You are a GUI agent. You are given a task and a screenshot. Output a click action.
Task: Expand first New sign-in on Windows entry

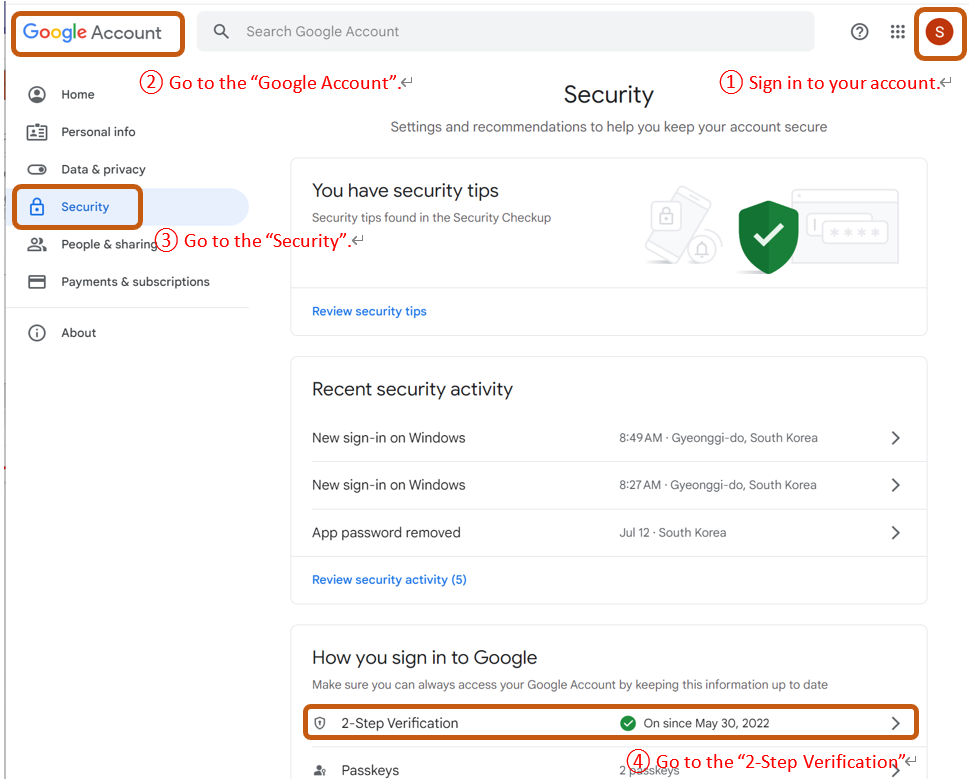coord(895,438)
